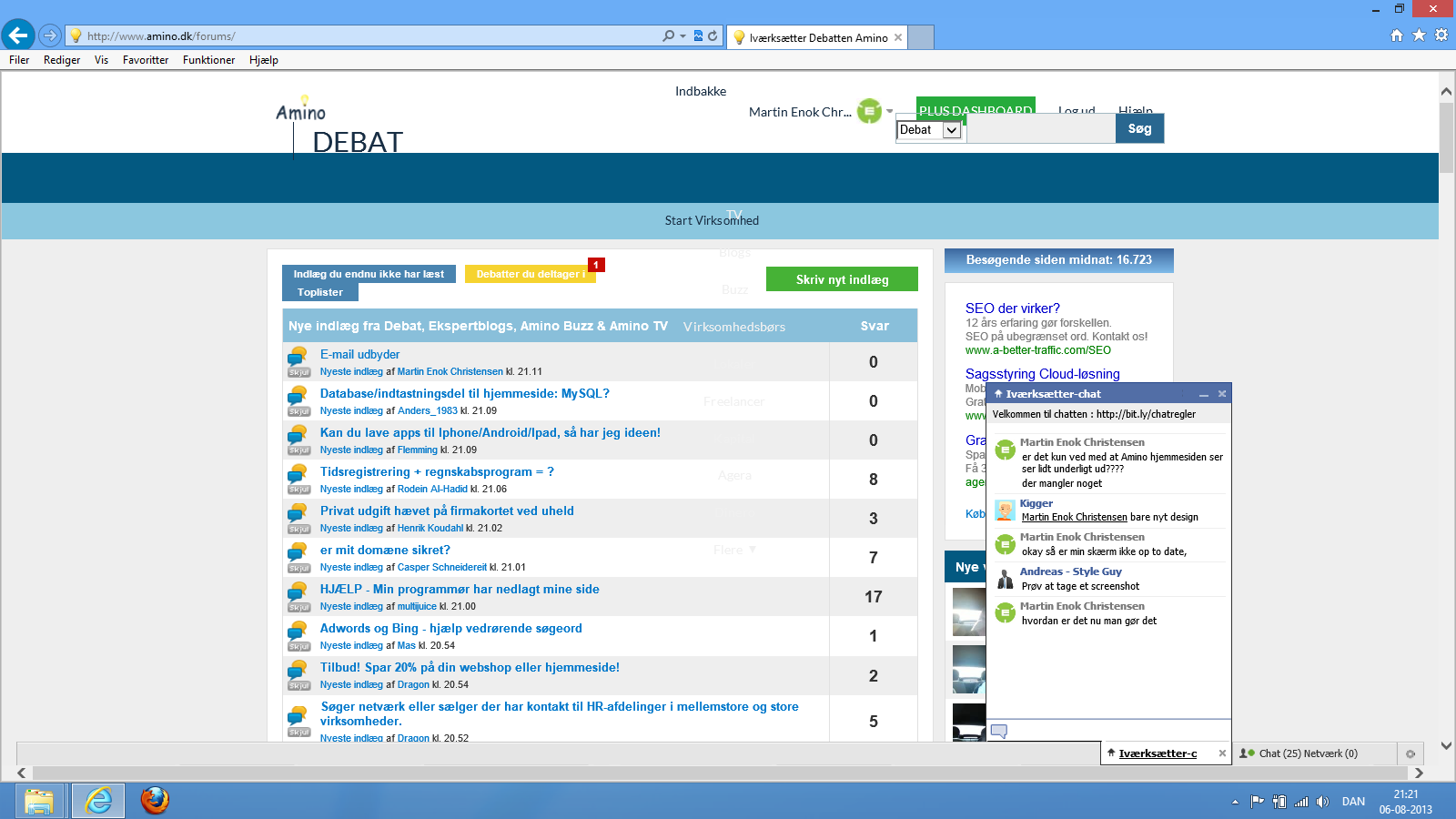Open a new blank browser tab
The image size is (1456, 819).
click(922, 37)
